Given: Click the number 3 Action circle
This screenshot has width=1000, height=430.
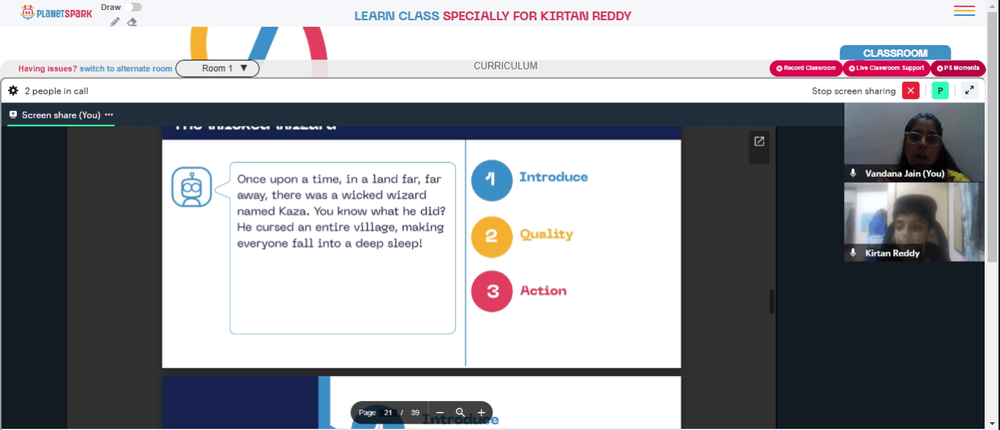Looking at the screenshot, I should [492, 292].
